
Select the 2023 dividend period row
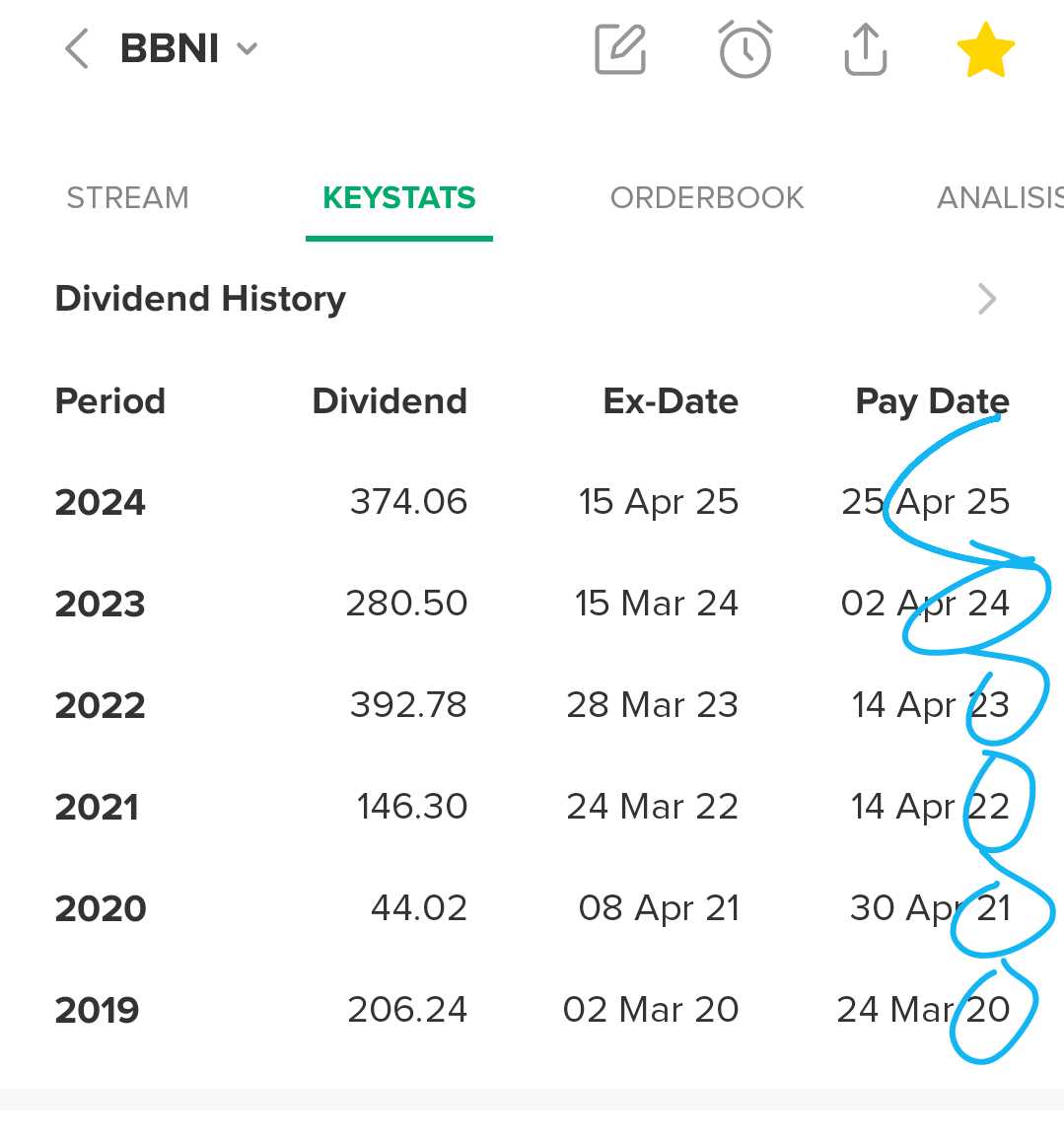(101, 604)
